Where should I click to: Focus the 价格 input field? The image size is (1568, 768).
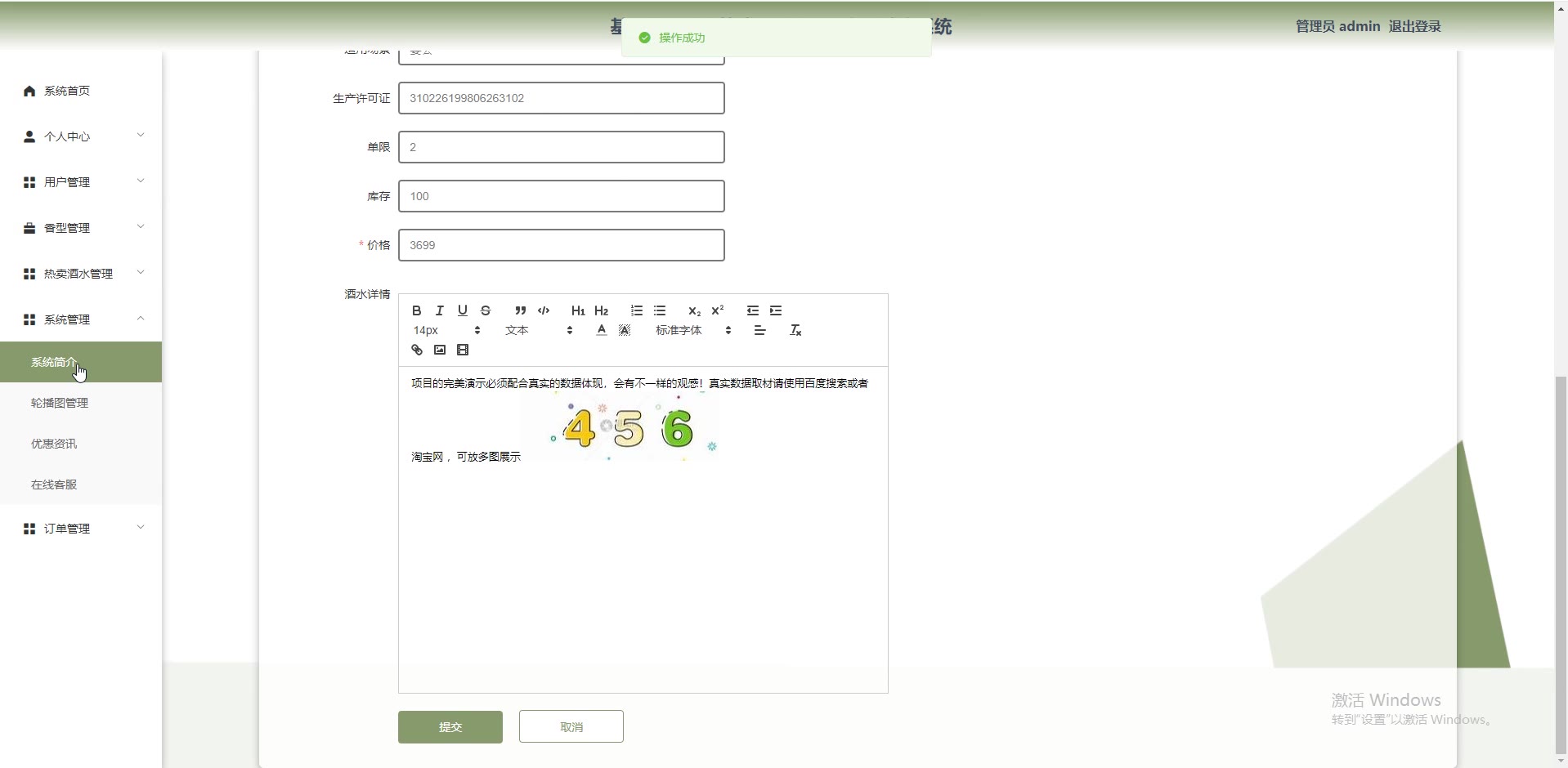(562, 245)
